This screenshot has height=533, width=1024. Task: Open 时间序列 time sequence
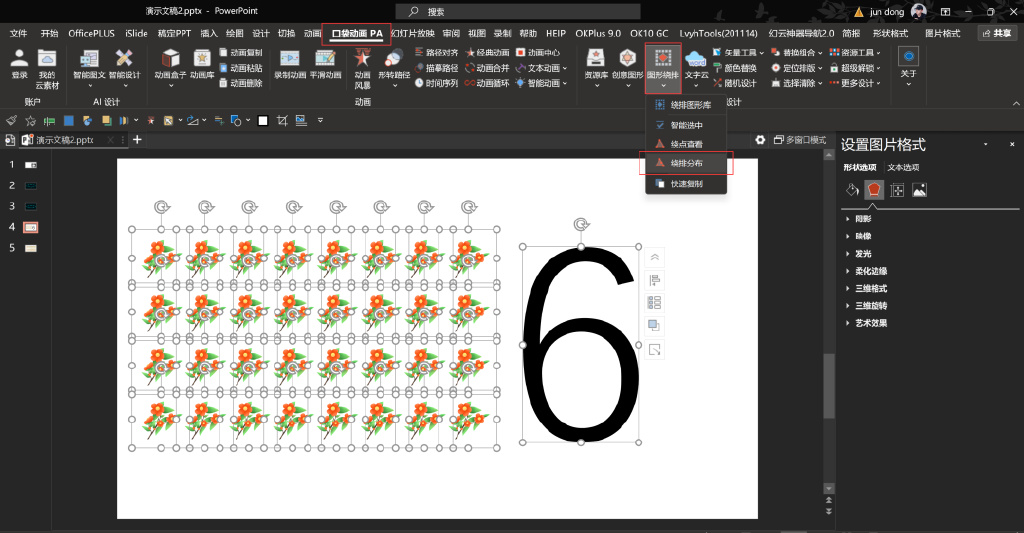pyautogui.click(x=436, y=83)
